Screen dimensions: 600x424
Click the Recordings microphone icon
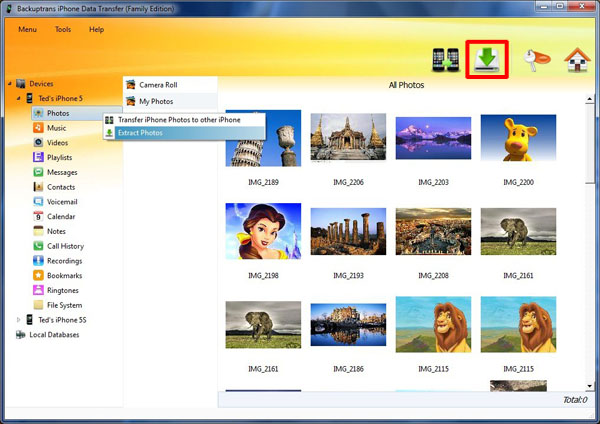(38, 261)
